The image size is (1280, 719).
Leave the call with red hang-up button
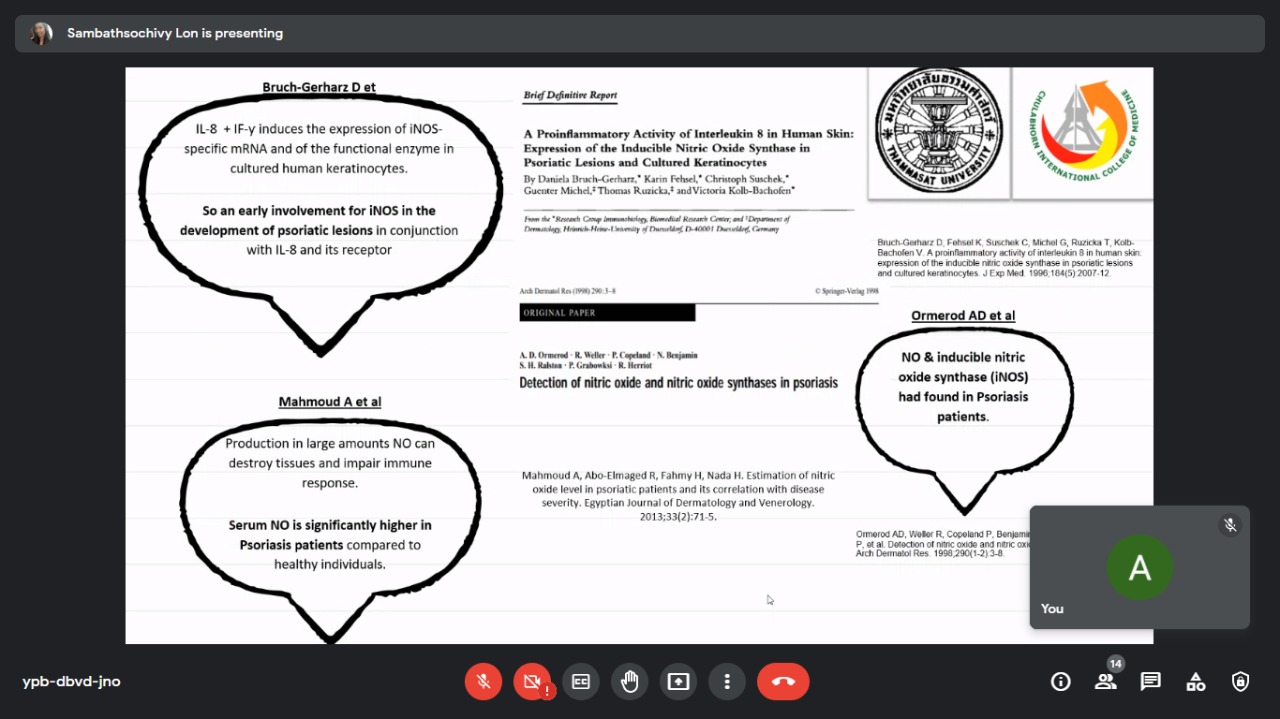pyautogui.click(x=783, y=682)
